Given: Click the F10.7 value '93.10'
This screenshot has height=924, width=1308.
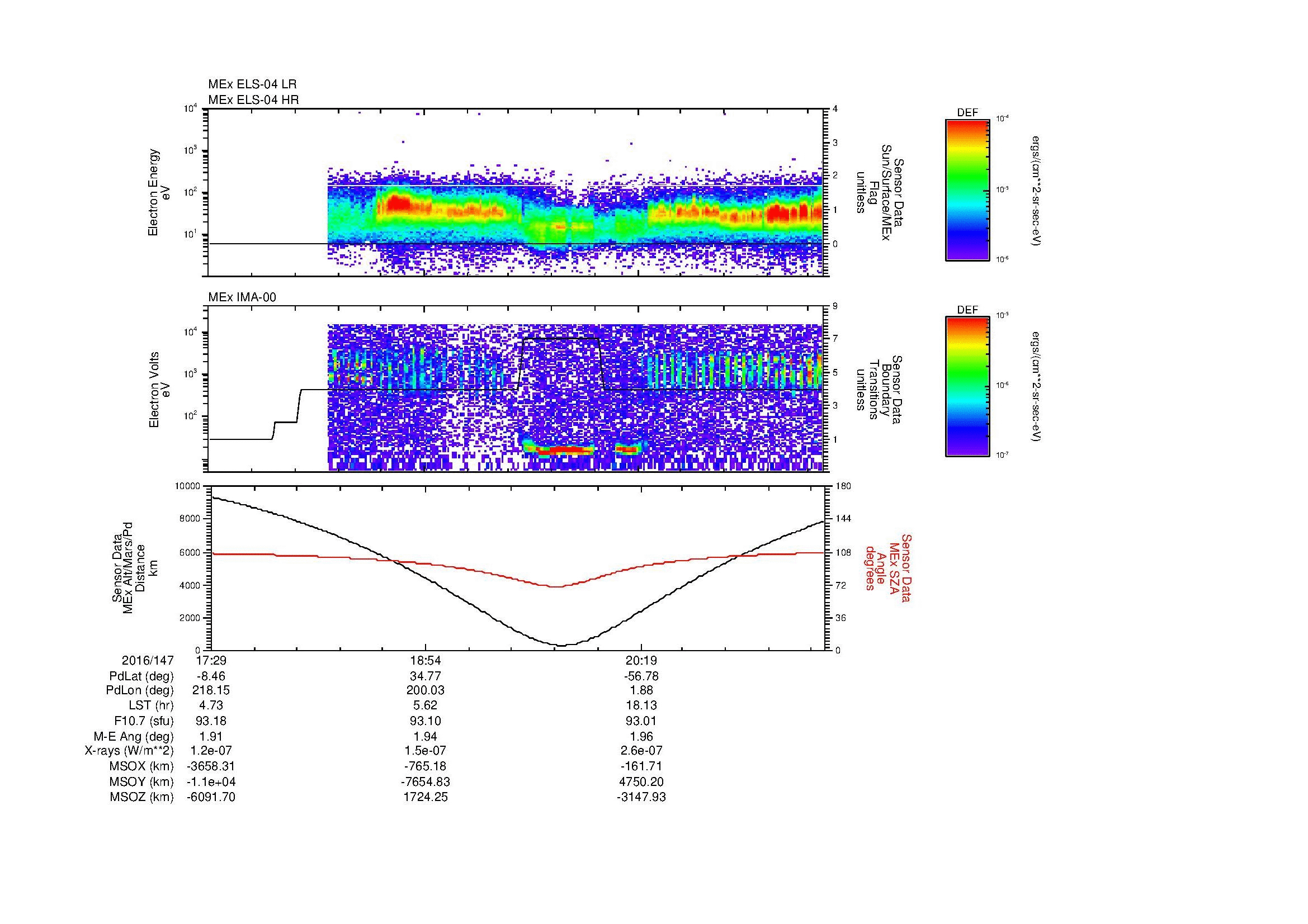Looking at the screenshot, I should coord(426,721).
